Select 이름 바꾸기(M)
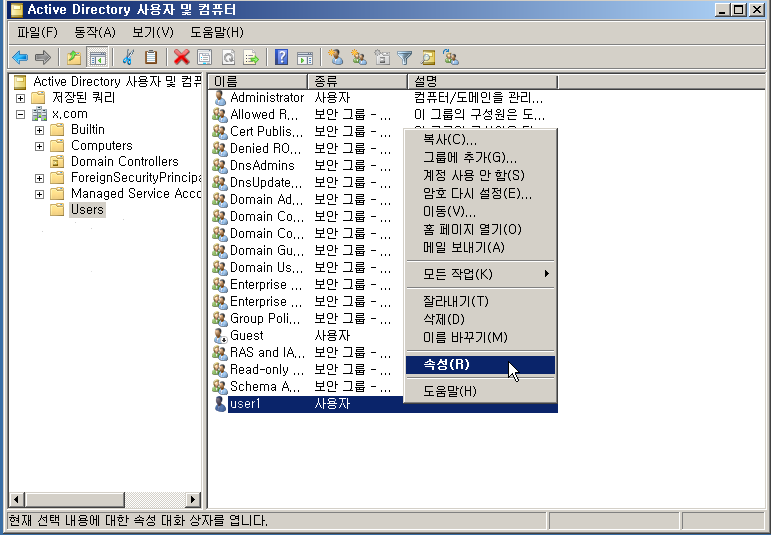This screenshot has width=771, height=535. [480, 337]
